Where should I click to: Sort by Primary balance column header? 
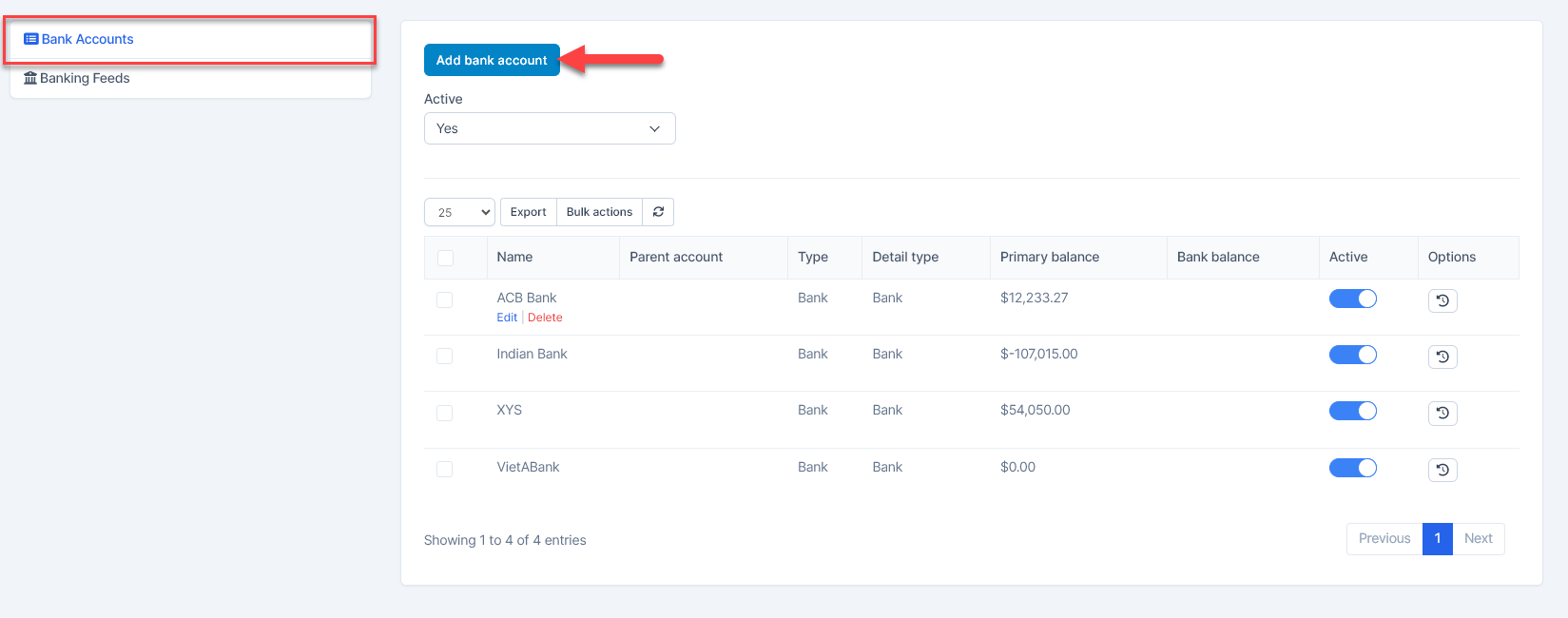1050,257
